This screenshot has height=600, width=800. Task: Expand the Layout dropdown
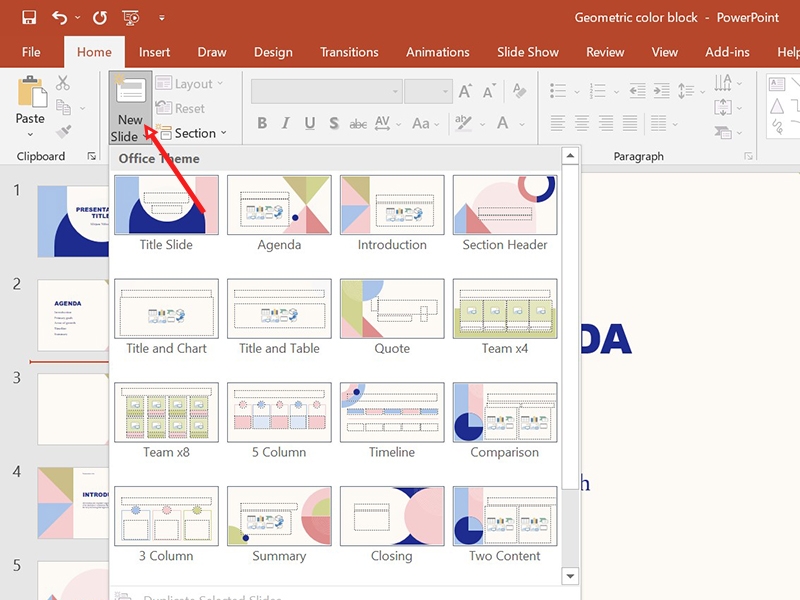[x=190, y=84]
